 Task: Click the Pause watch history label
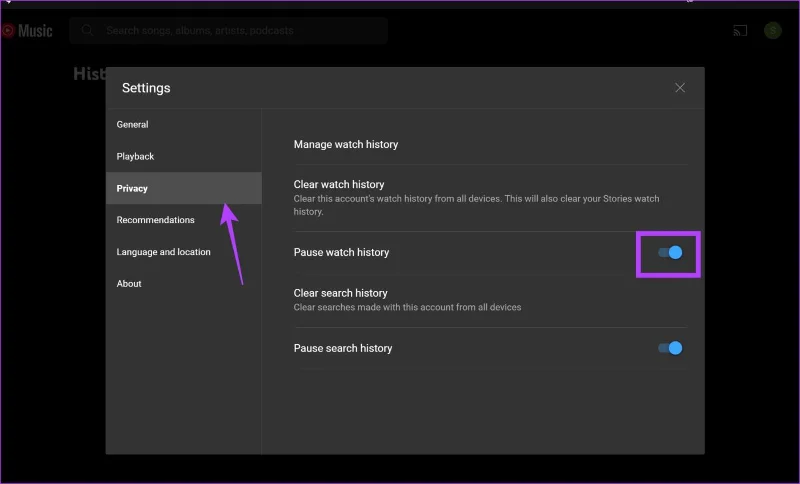coord(341,252)
